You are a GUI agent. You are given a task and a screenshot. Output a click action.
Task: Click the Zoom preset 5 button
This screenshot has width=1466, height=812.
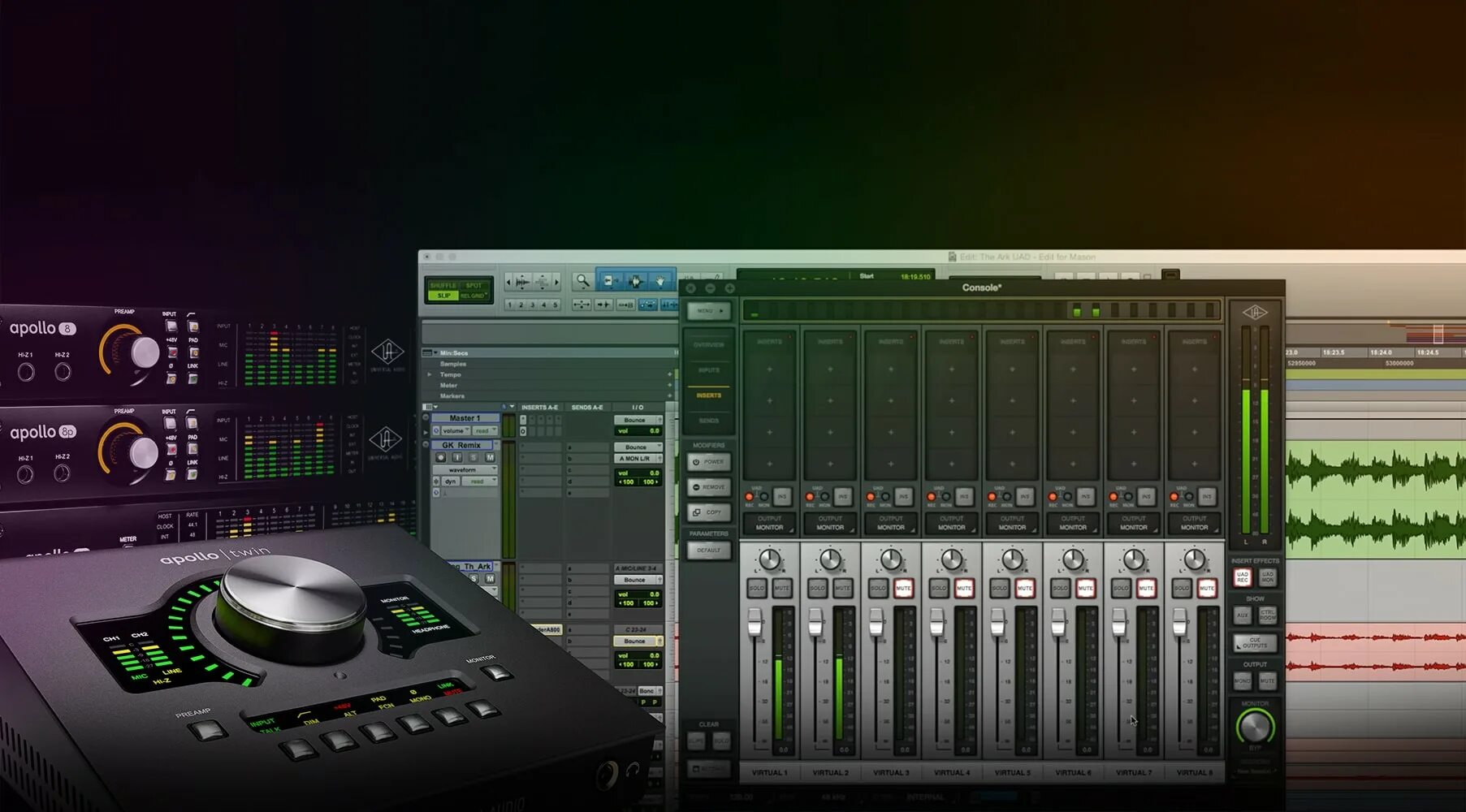(556, 304)
